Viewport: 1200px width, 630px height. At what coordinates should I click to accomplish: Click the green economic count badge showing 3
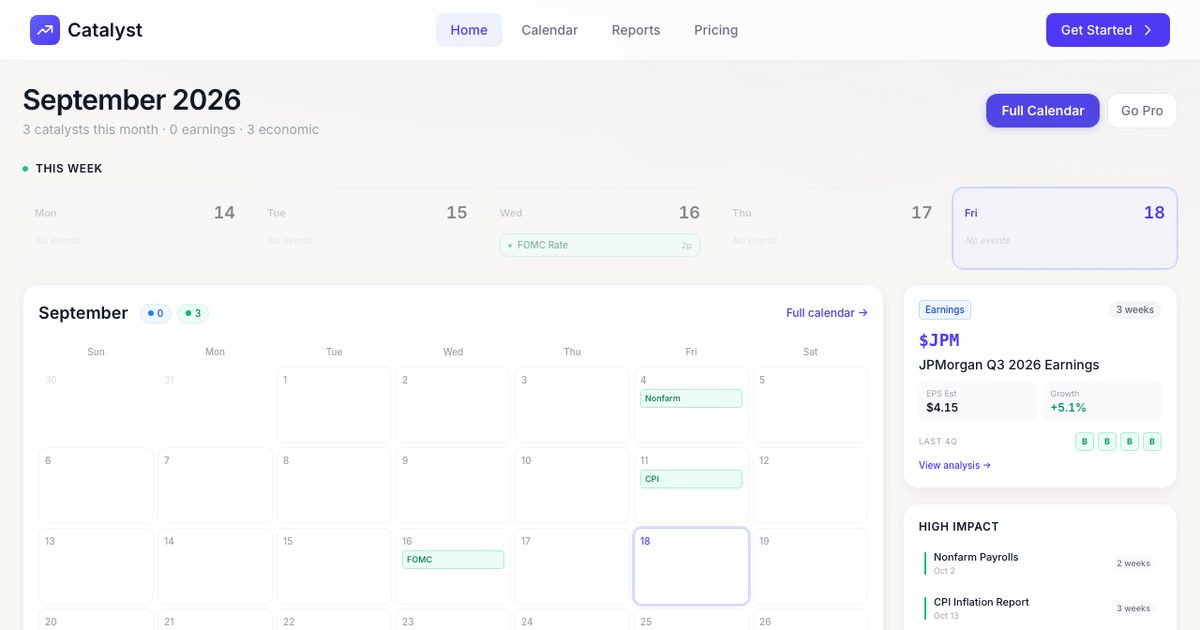point(193,313)
